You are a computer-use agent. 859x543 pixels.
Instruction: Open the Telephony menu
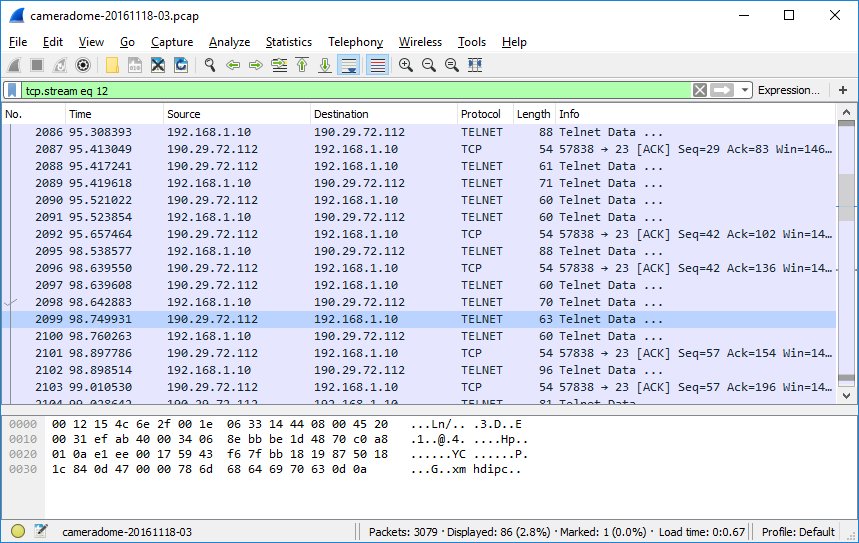tap(355, 42)
